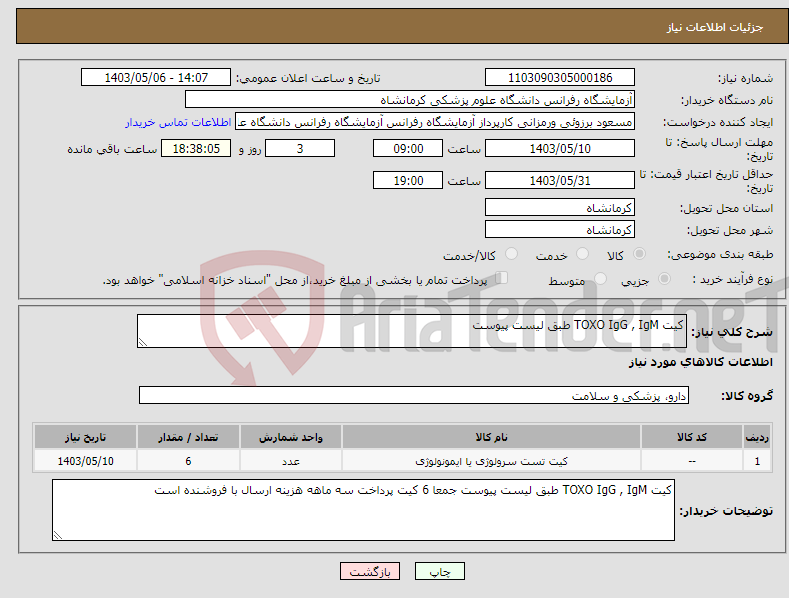Click the remaining time field 18:38:05
Image resolution: width=789 pixels, height=598 pixels.
pos(196,148)
